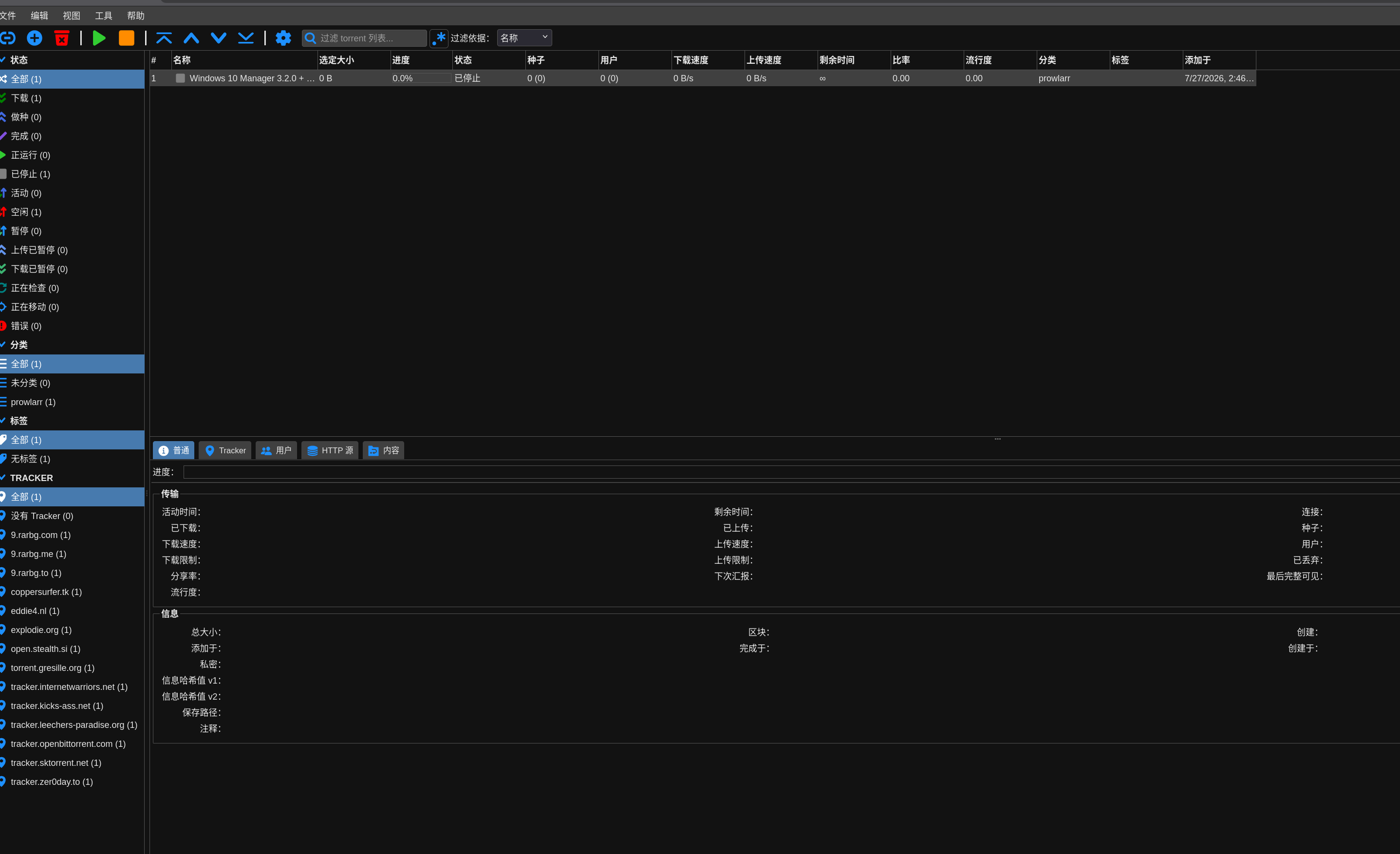Move torrent to bottom of queue
Viewport: 1400px width, 854px height.
tap(246, 38)
